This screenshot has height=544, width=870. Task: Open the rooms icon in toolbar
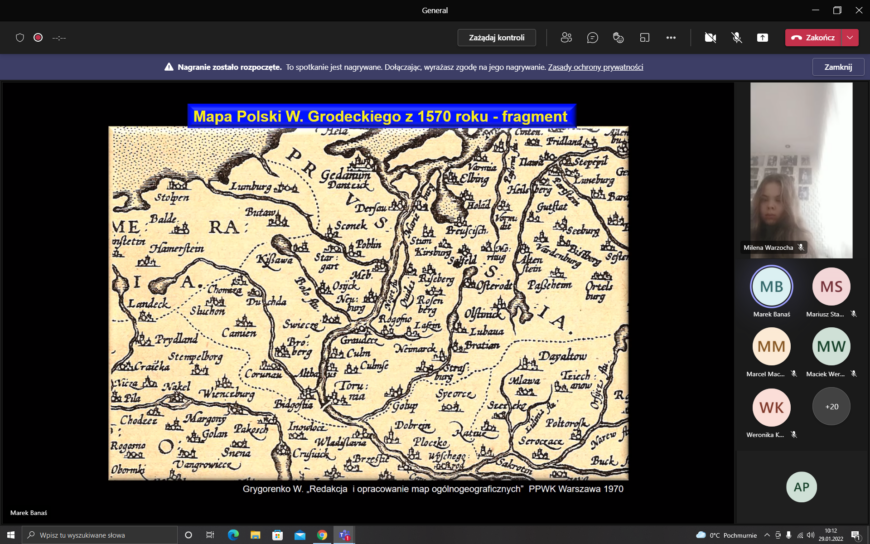pyautogui.click(x=644, y=38)
